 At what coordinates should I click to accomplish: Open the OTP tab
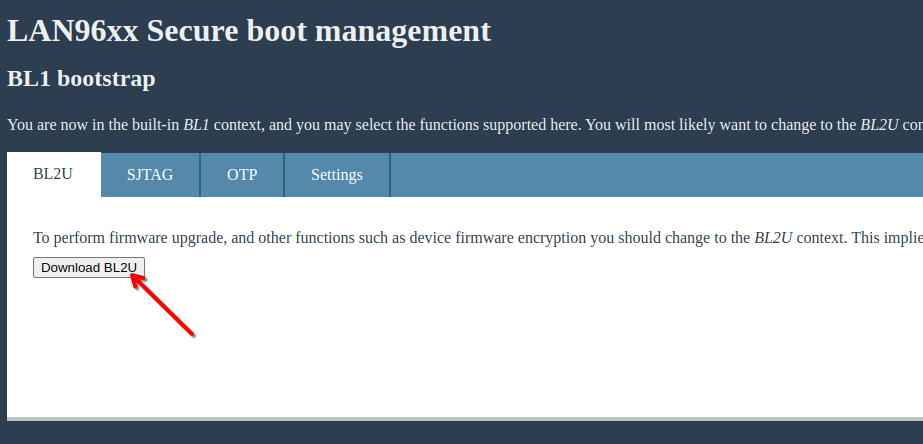(x=242, y=175)
